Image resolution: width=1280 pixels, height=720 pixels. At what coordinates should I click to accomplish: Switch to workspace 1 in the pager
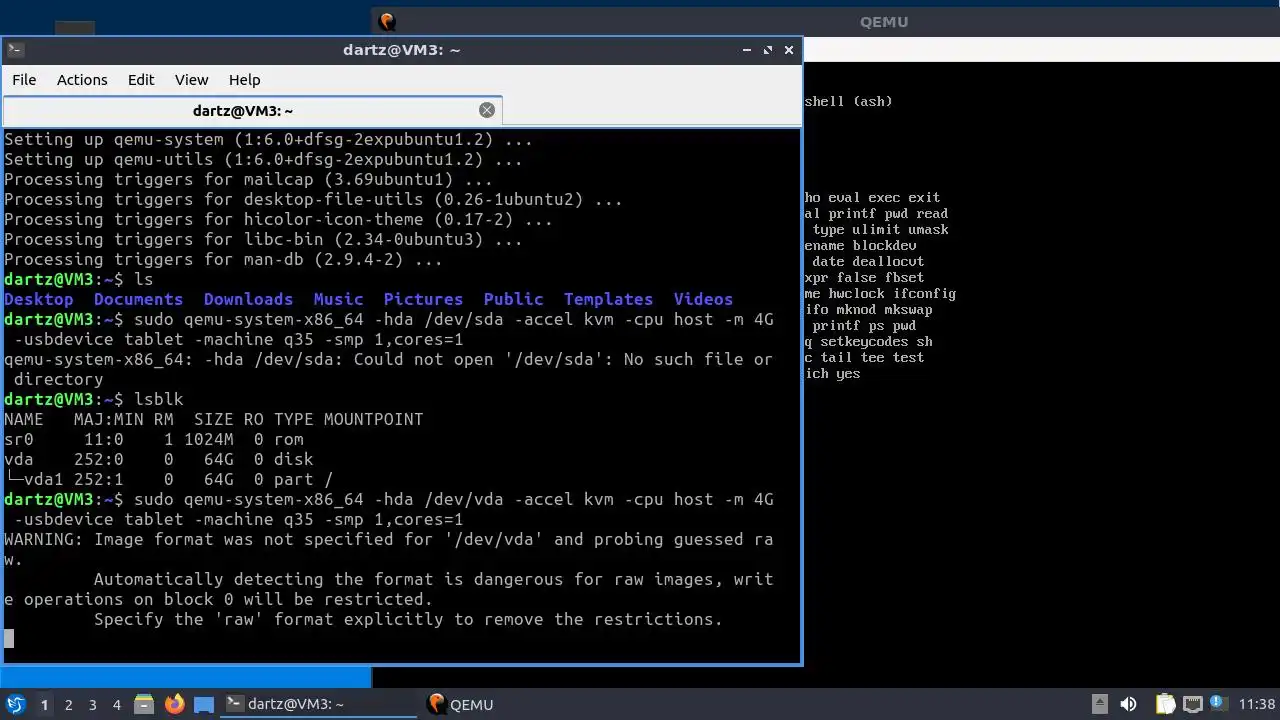coord(44,704)
